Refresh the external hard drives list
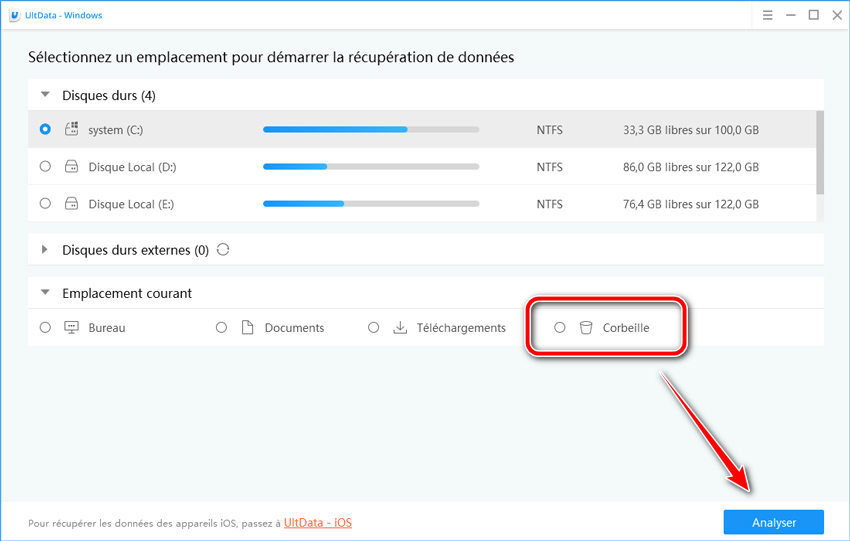The image size is (850, 541). click(x=223, y=249)
